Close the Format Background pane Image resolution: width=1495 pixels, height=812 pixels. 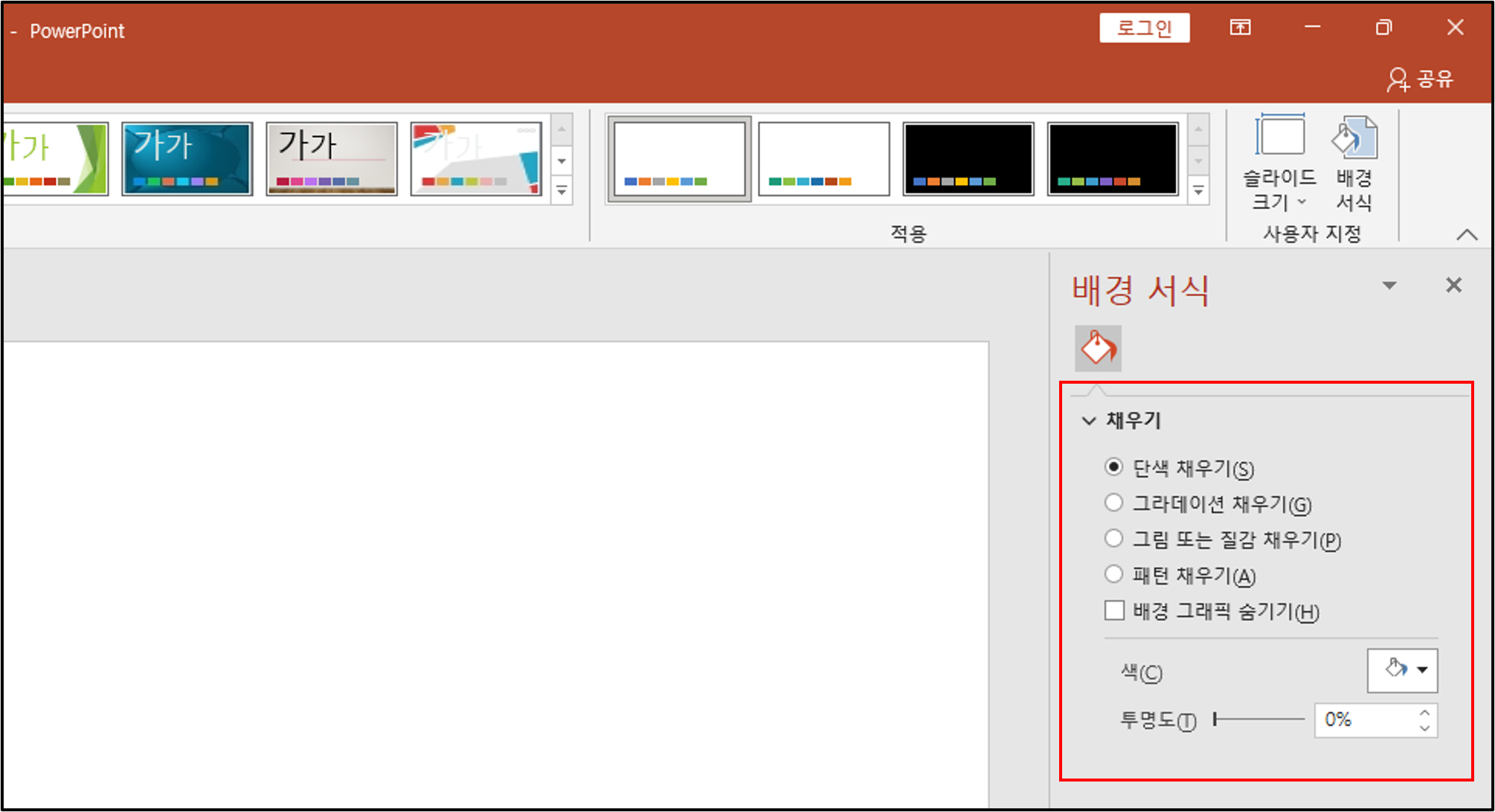pos(1453,285)
